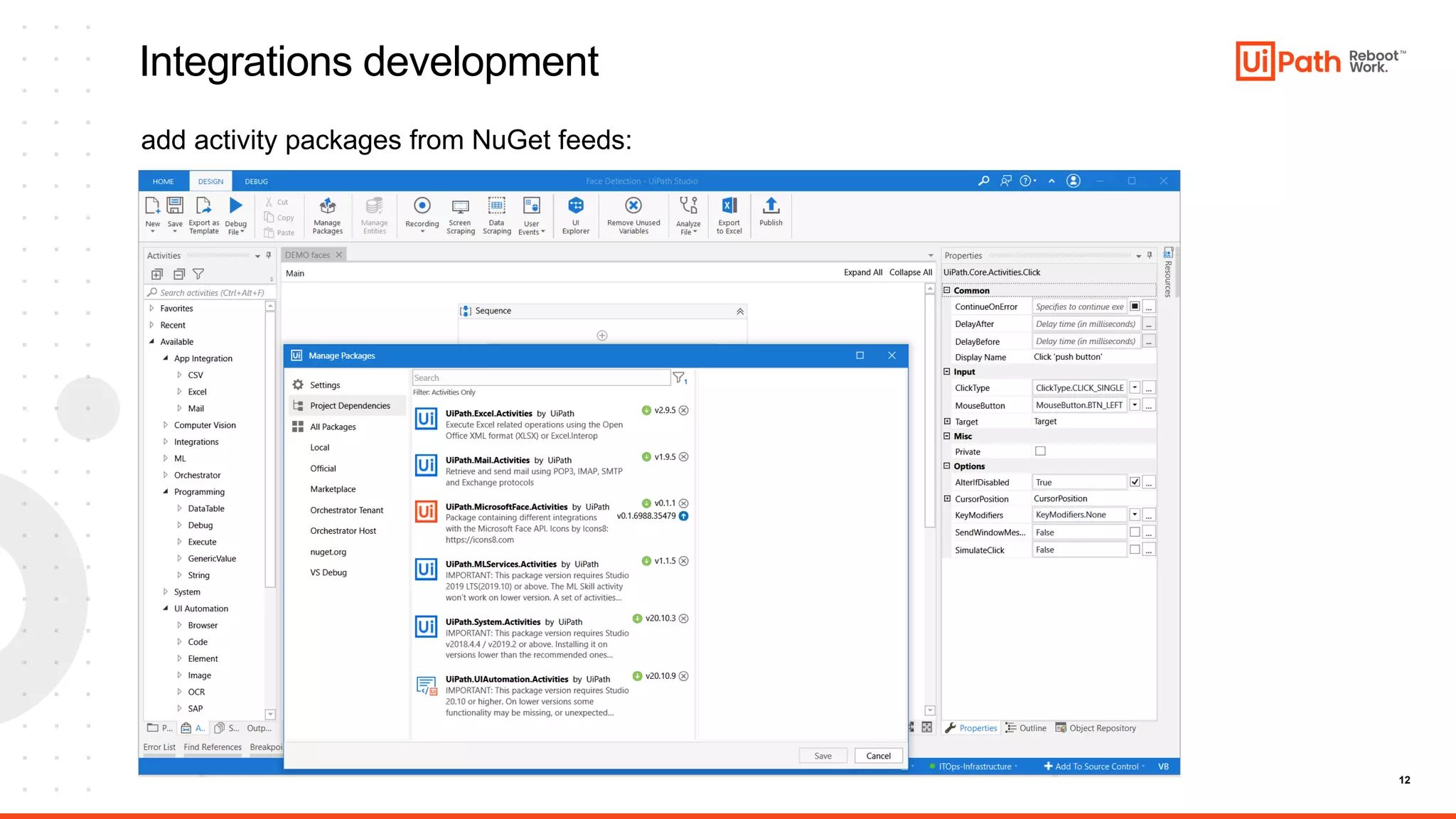Click Remove Unused Variables icon
The image size is (1456, 819).
(633, 206)
